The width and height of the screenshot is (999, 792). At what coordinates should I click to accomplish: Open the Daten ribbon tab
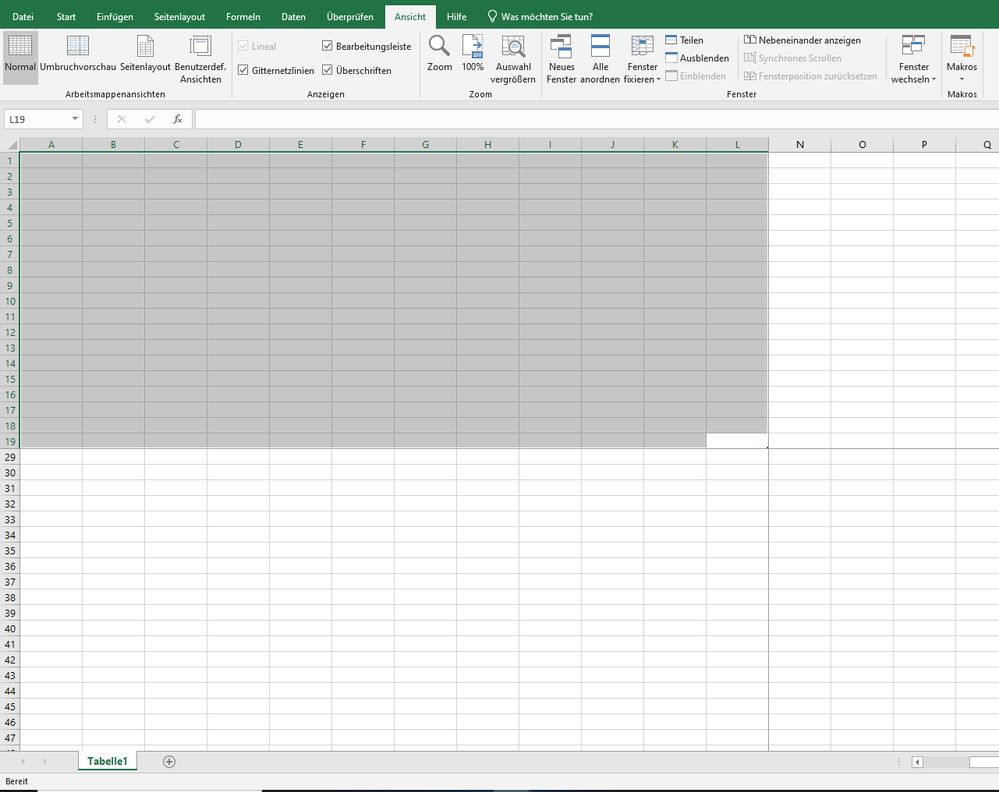pyautogui.click(x=293, y=17)
